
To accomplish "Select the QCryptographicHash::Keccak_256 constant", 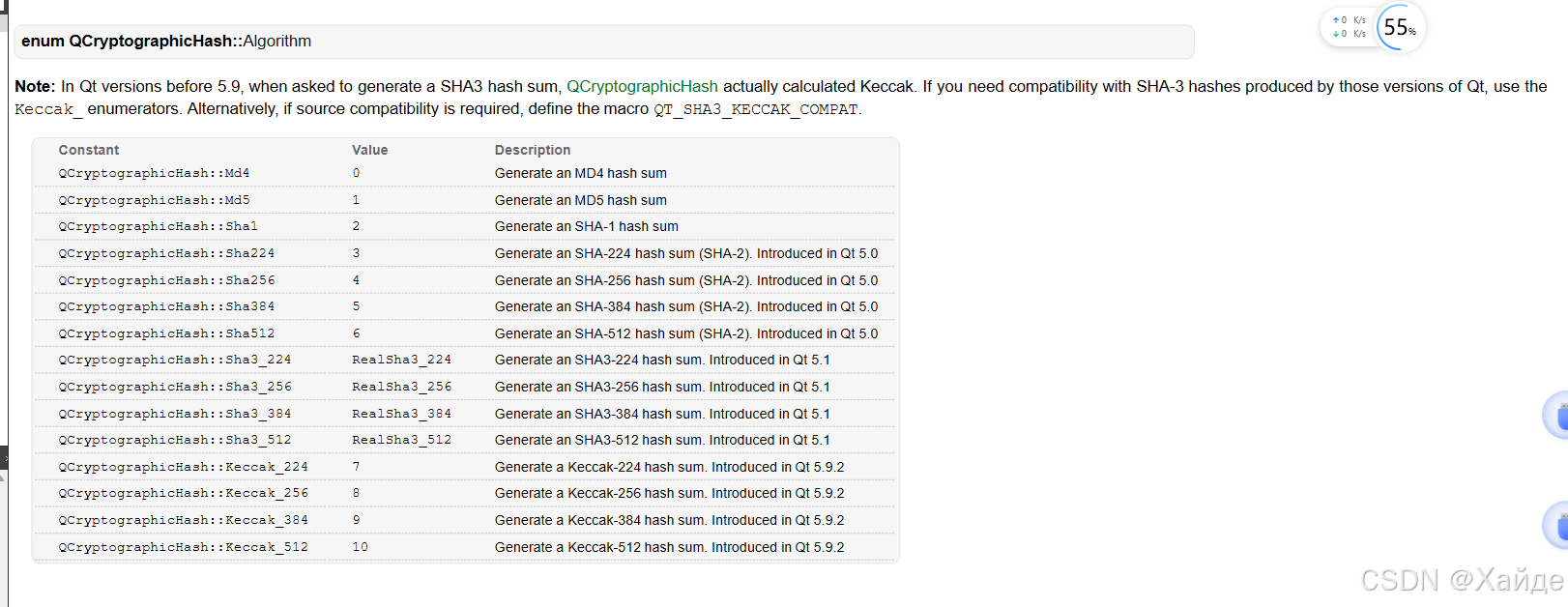I will (184, 493).
